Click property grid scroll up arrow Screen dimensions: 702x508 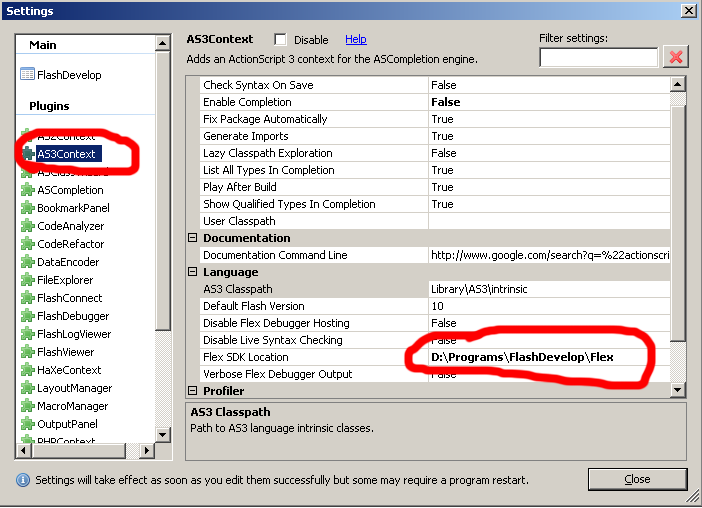(x=678, y=84)
